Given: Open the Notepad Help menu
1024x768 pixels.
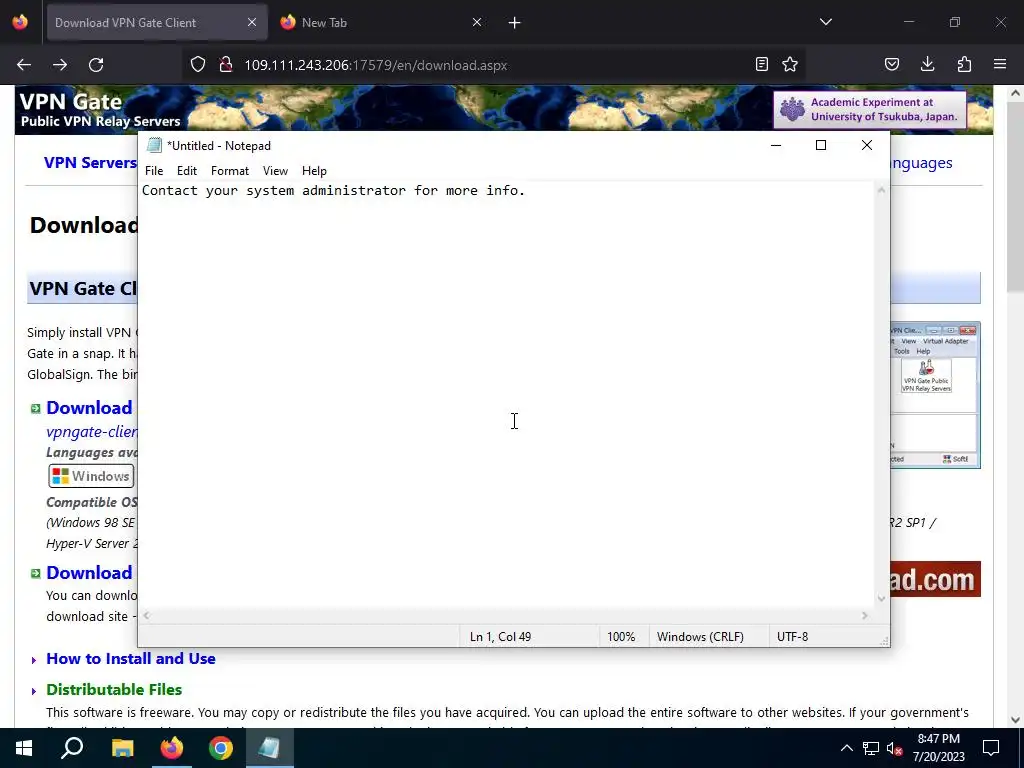Looking at the screenshot, I should point(314,170).
